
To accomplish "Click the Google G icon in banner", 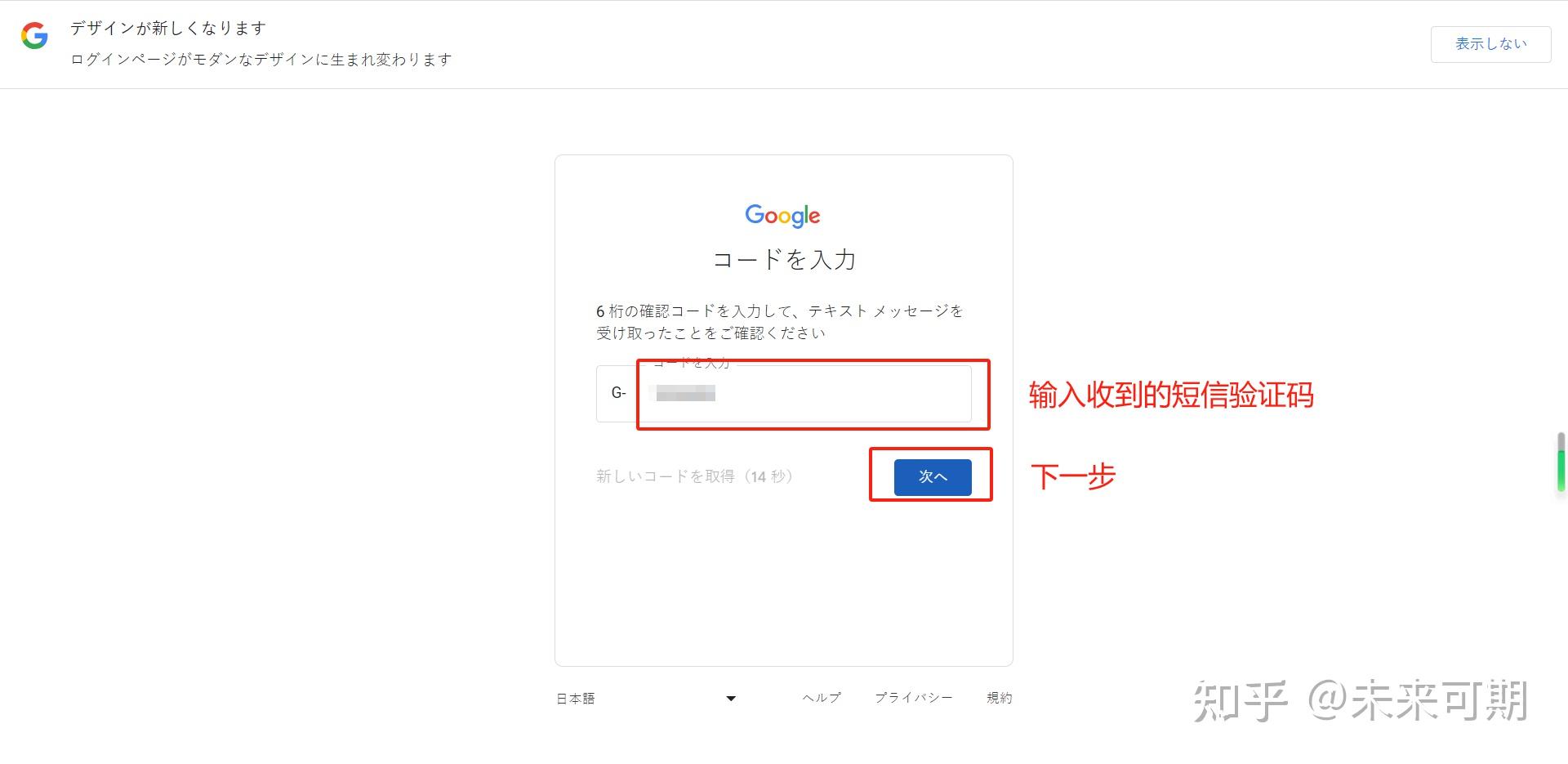I will 34,36.
